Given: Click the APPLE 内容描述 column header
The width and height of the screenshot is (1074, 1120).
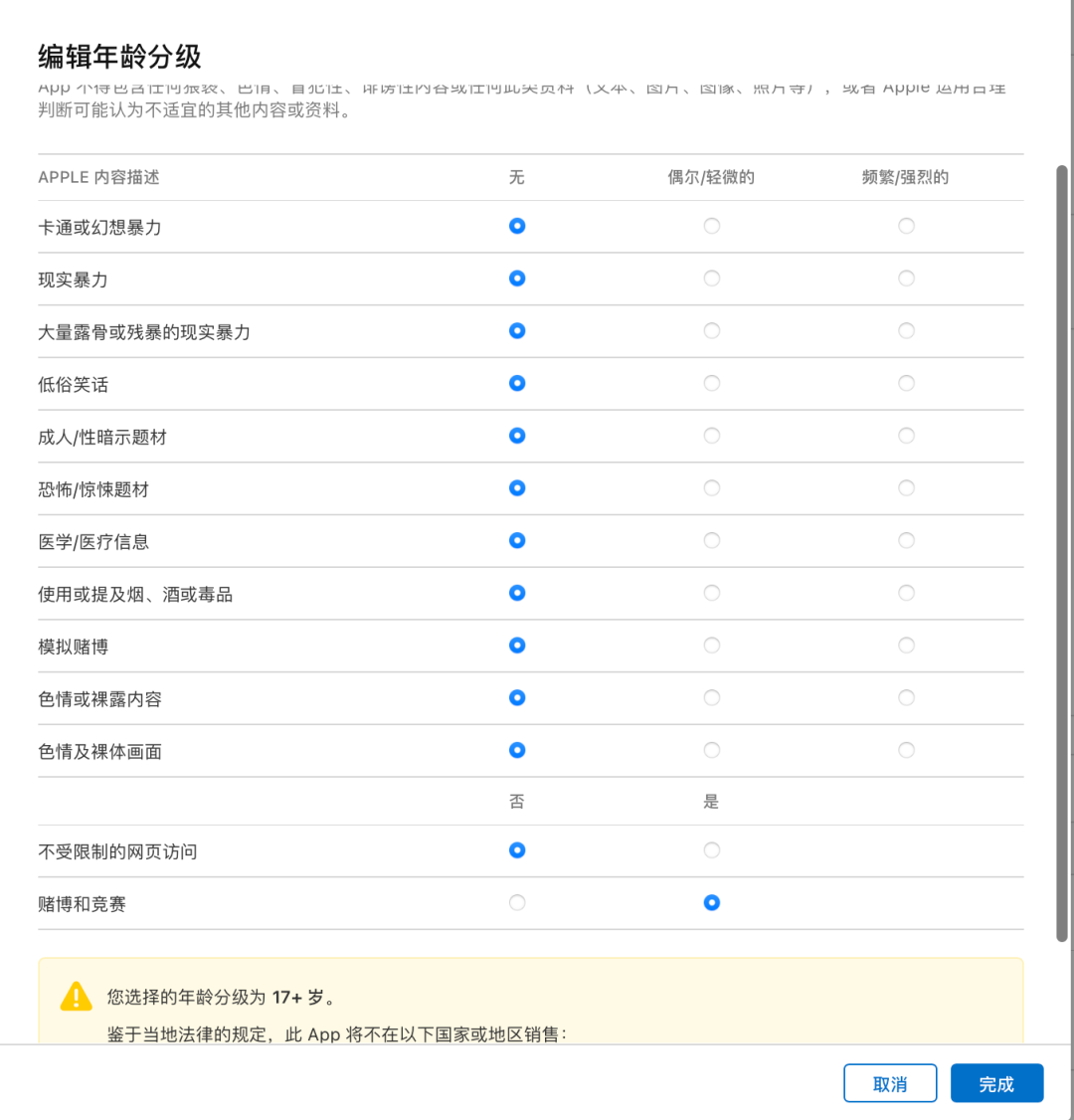Looking at the screenshot, I should (x=98, y=177).
